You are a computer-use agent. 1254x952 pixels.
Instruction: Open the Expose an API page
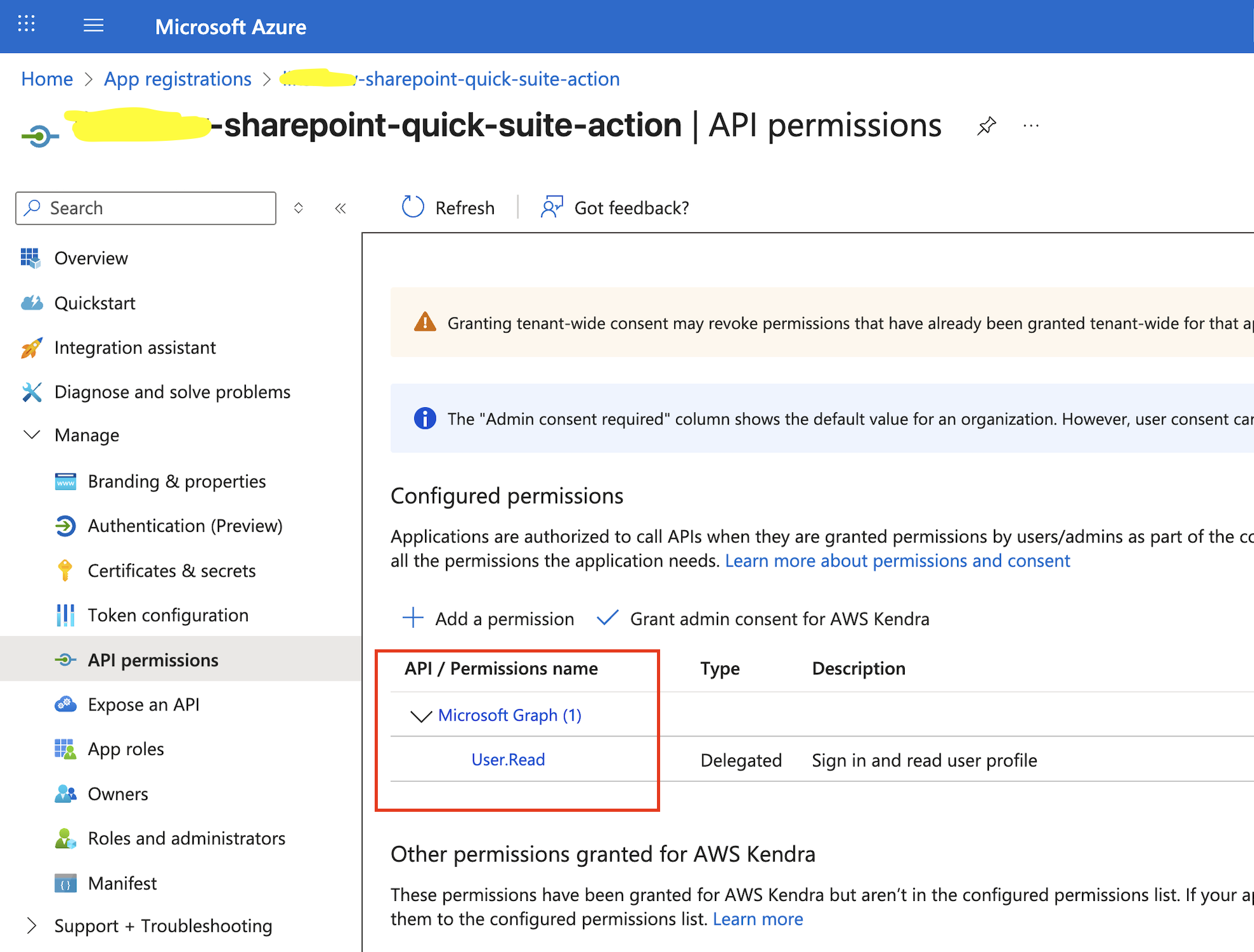click(x=143, y=704)
